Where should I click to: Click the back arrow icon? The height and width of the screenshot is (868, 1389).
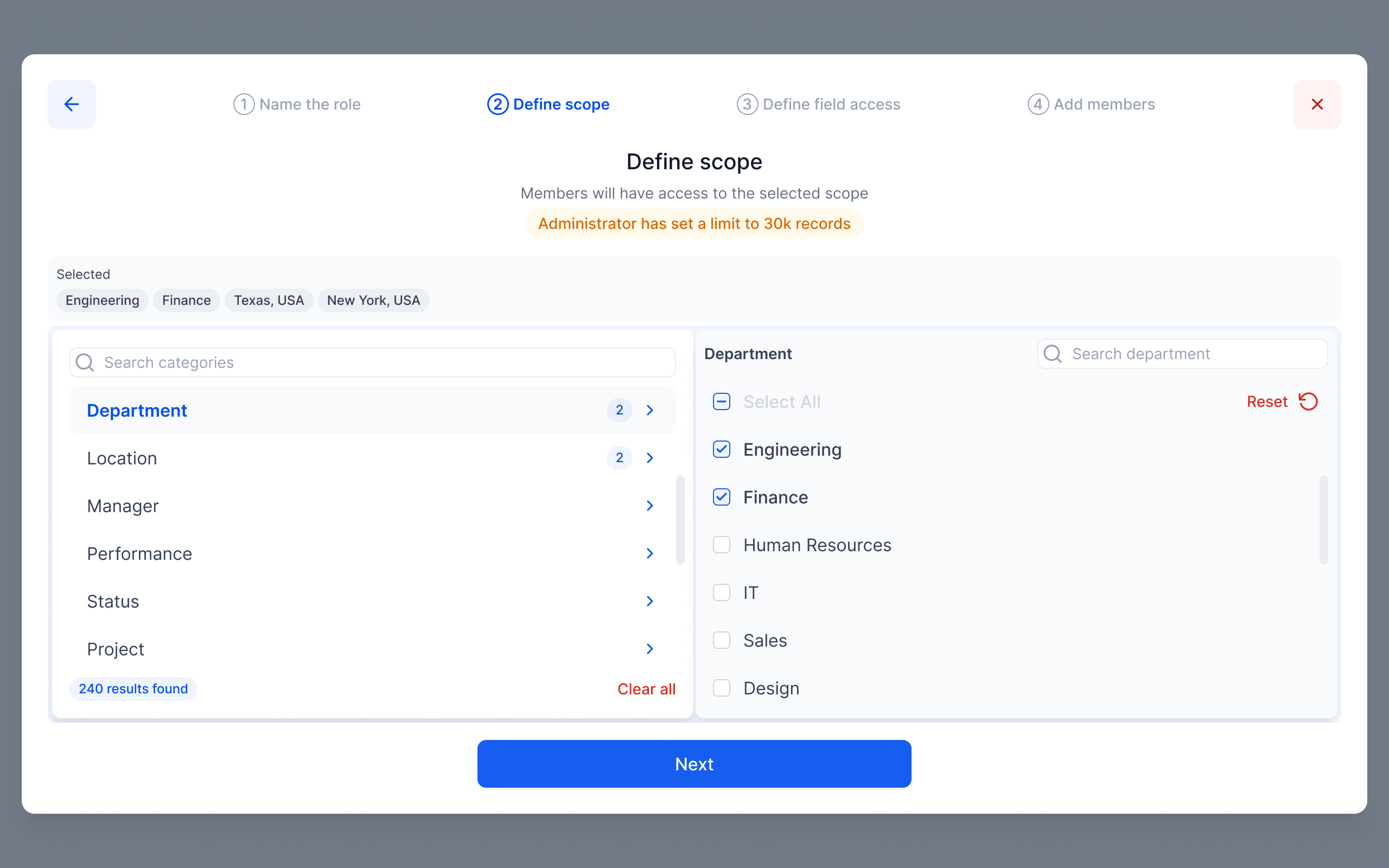pyautogui.click(x=71, y=104)
